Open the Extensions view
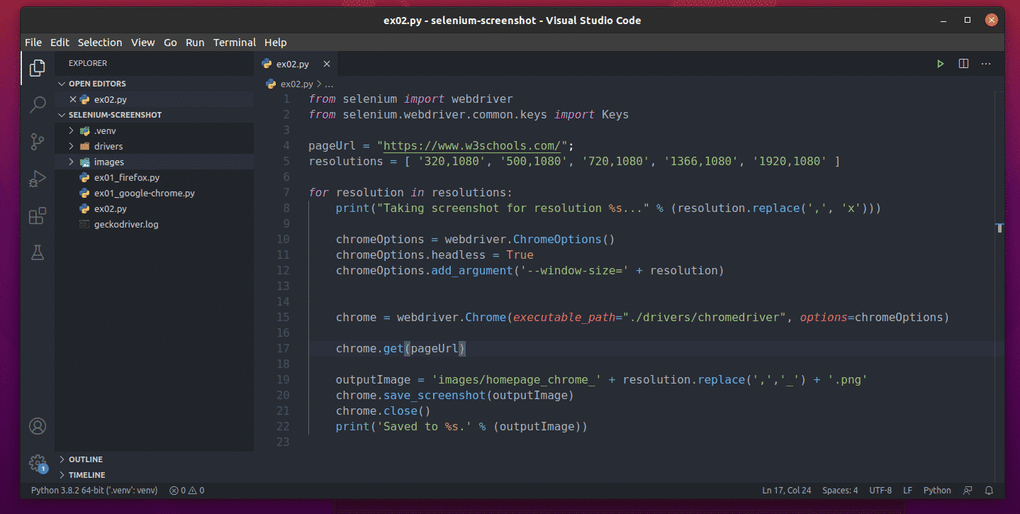Image resolution: width=1020 pixels, height=514 pixels. click(37, 215)
